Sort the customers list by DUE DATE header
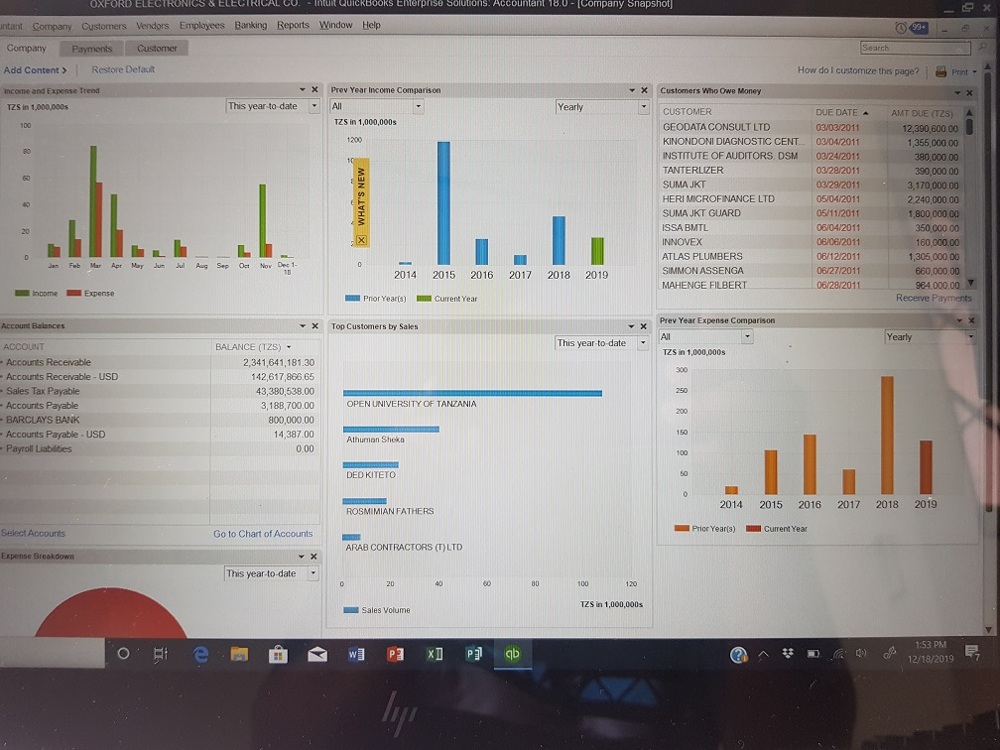The height and width of the screenshot is (750, 1000). click(x=841, y=112)
